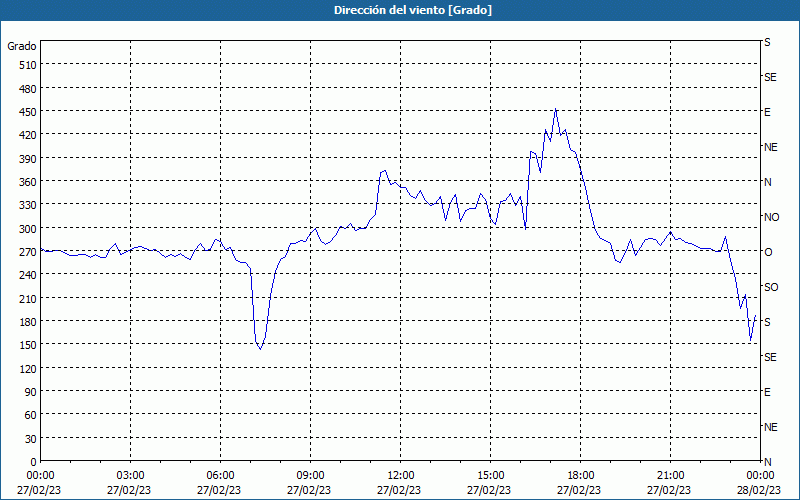
Task: Pick the 390 label on the degree axis
Action: tap(28, 159)
